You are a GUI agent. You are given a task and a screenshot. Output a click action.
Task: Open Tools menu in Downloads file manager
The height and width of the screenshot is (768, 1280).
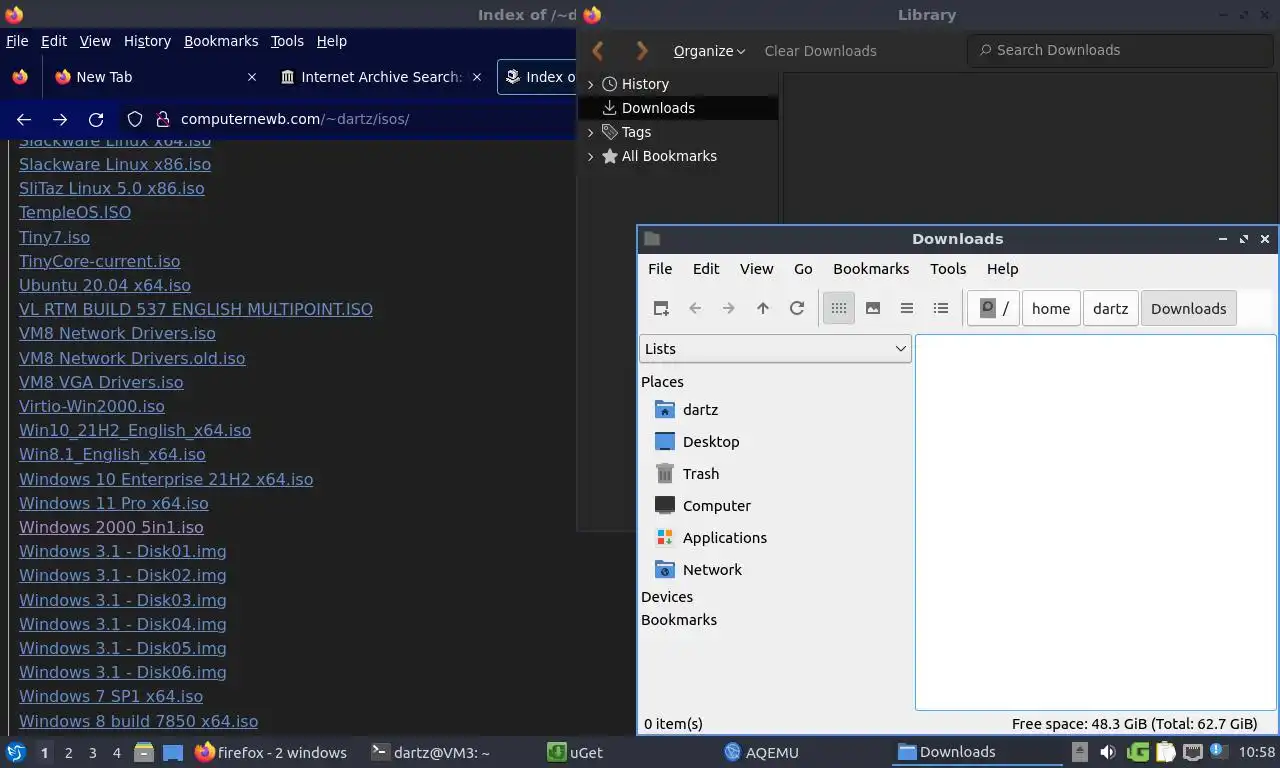click(948, 269)
